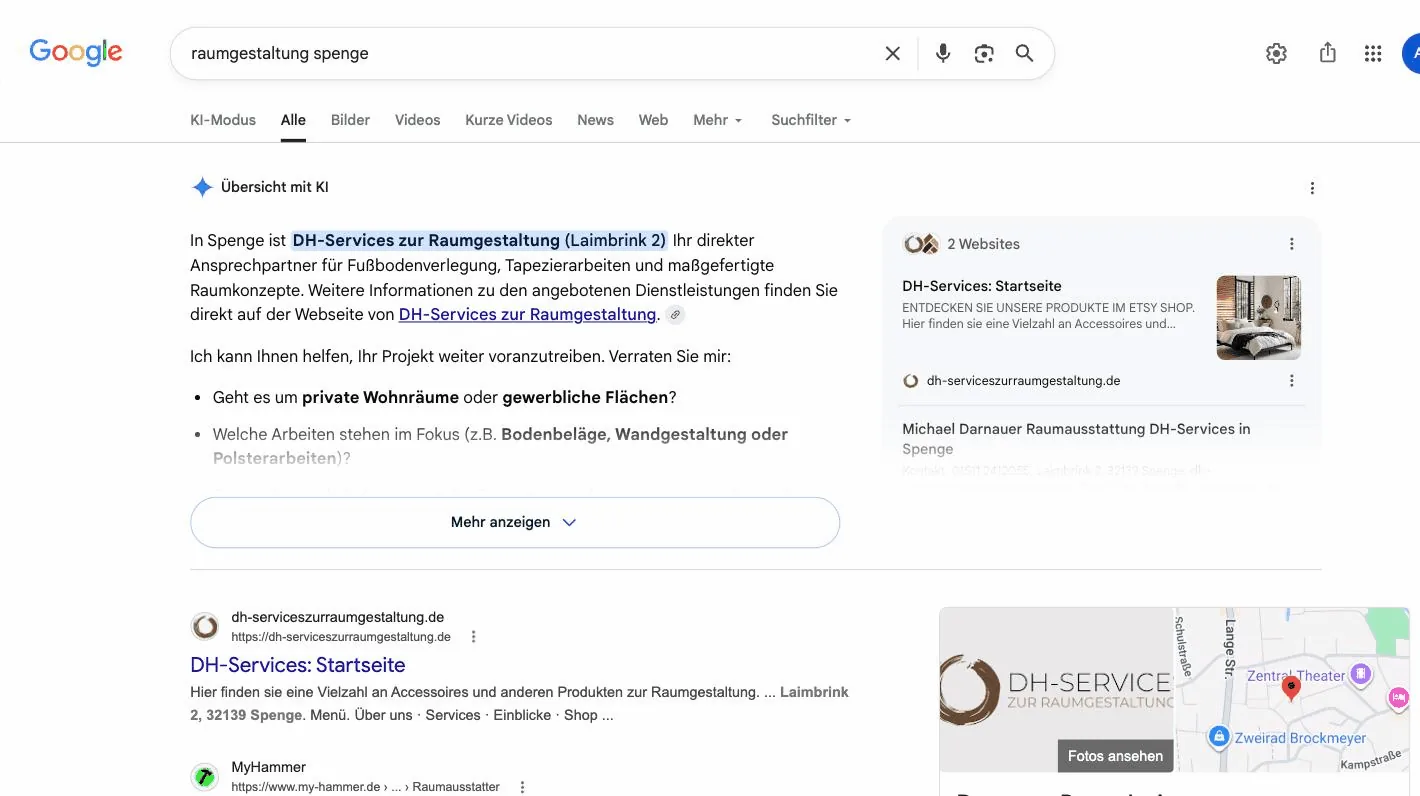
Task: Click DH-Services favicon in first result
Action: click(205, 627)
